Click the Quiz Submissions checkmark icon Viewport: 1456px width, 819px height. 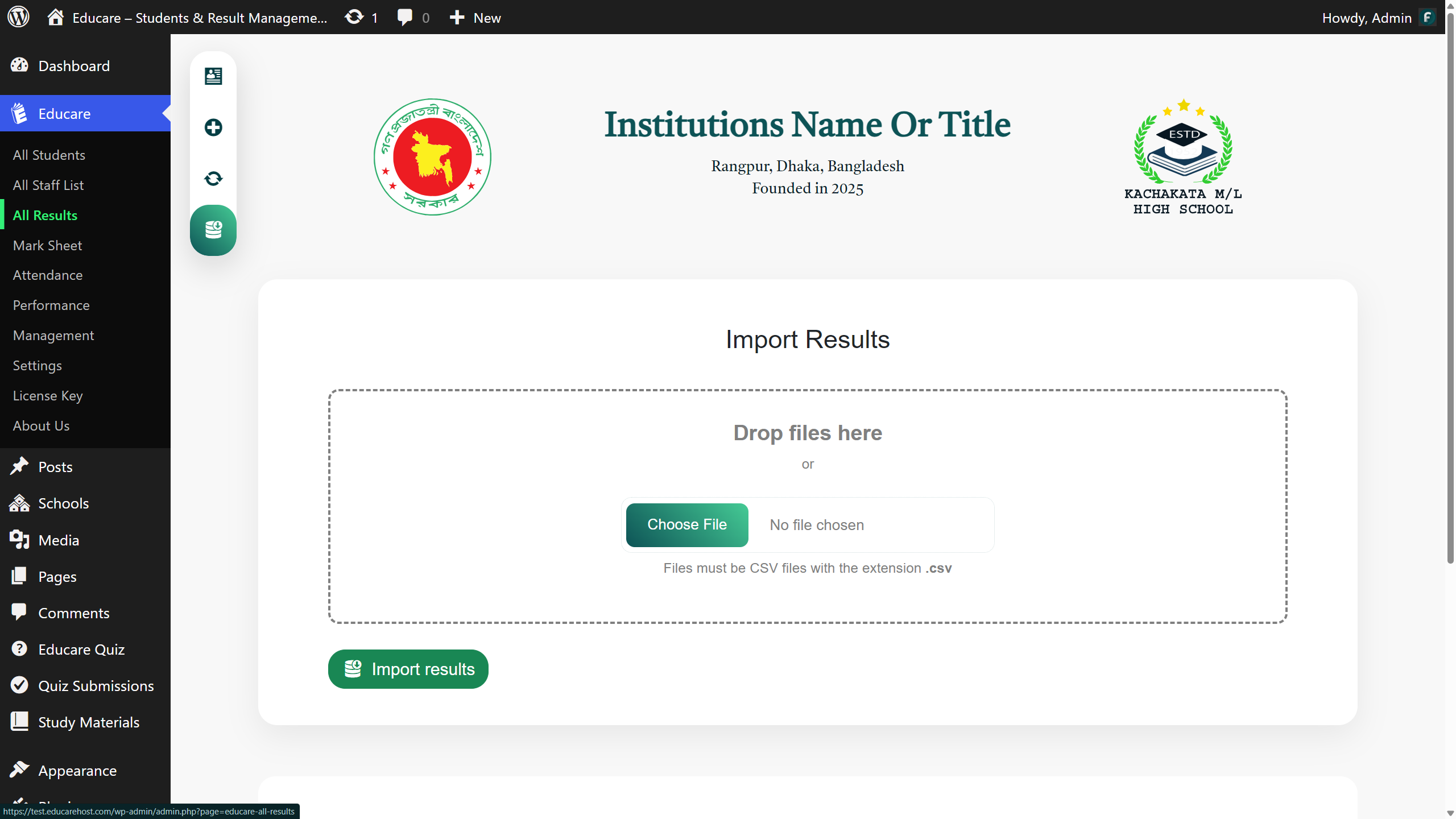19,685
